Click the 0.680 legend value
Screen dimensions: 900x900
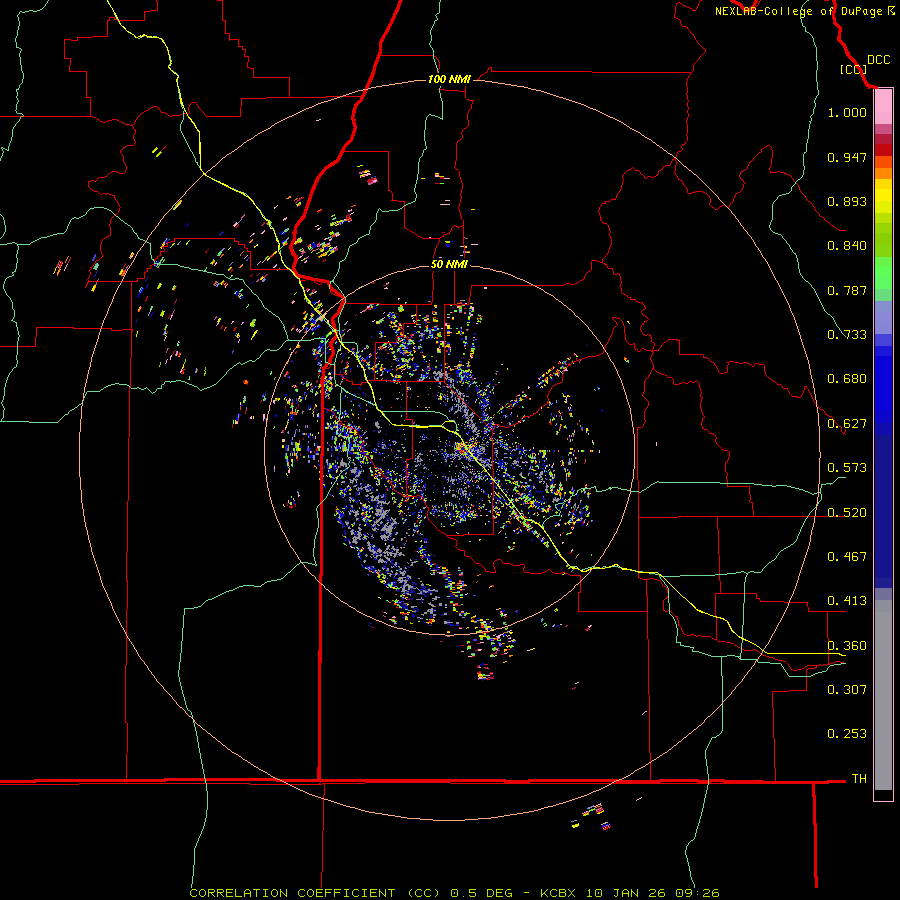pyautogui.click(x=847, y=379)
